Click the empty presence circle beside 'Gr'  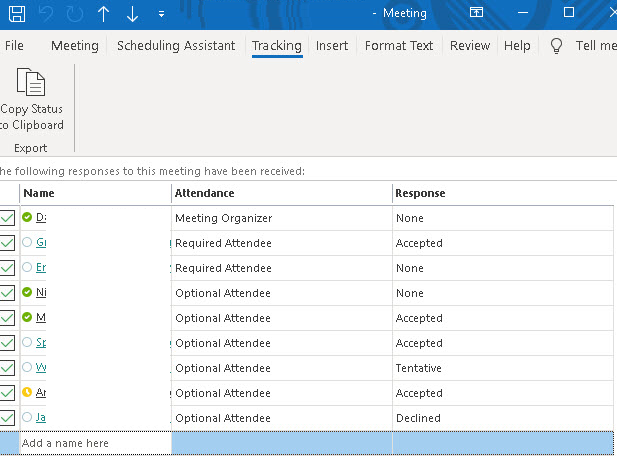pyautogui.click(x=27, y=242)
